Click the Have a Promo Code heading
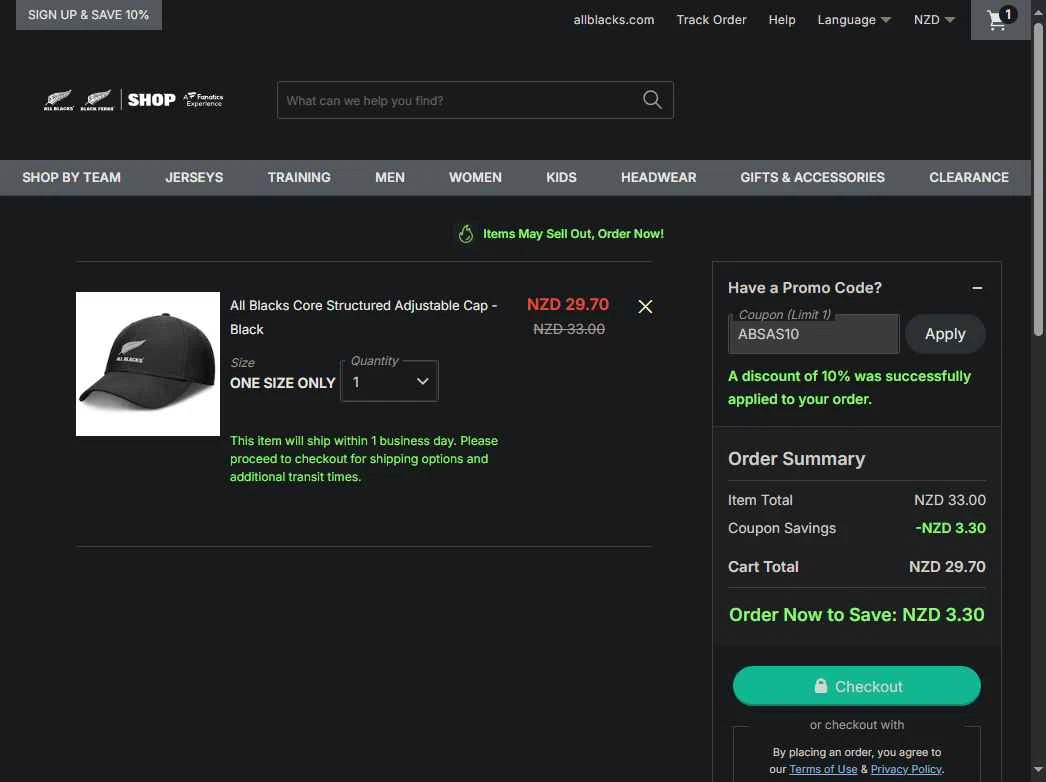Image resolution: width=1046 pixels, height=782 pixels. pos(805,288)
